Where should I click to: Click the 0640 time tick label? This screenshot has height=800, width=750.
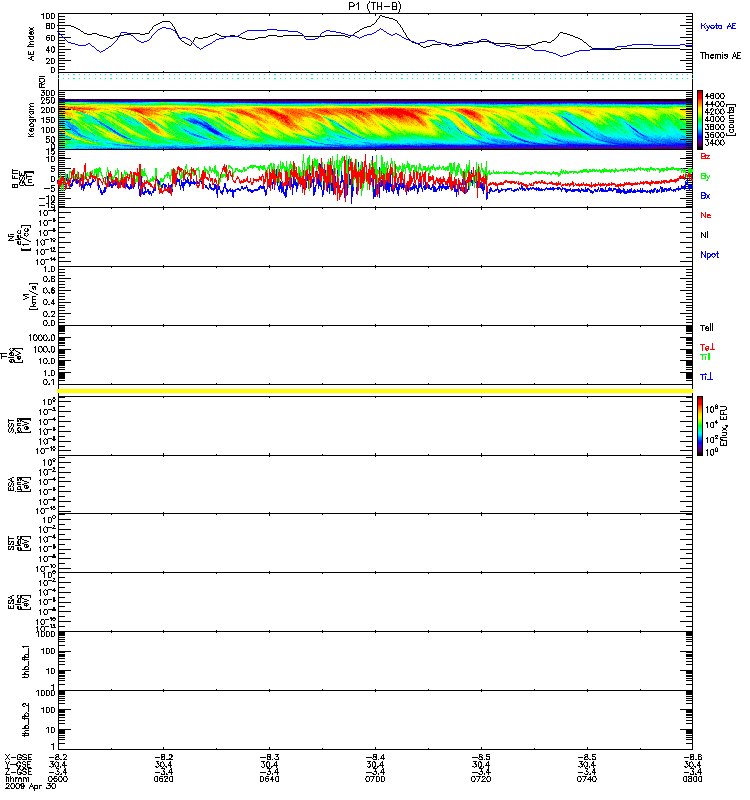click(269, 779)
